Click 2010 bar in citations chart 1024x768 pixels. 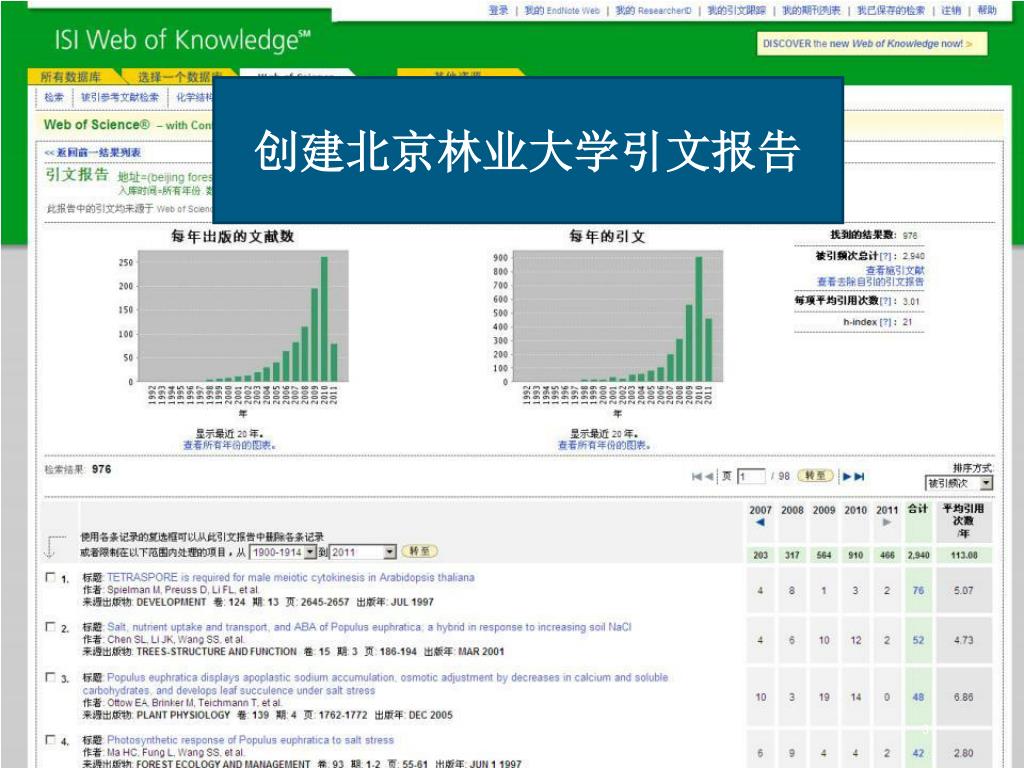tap(699, 319)
